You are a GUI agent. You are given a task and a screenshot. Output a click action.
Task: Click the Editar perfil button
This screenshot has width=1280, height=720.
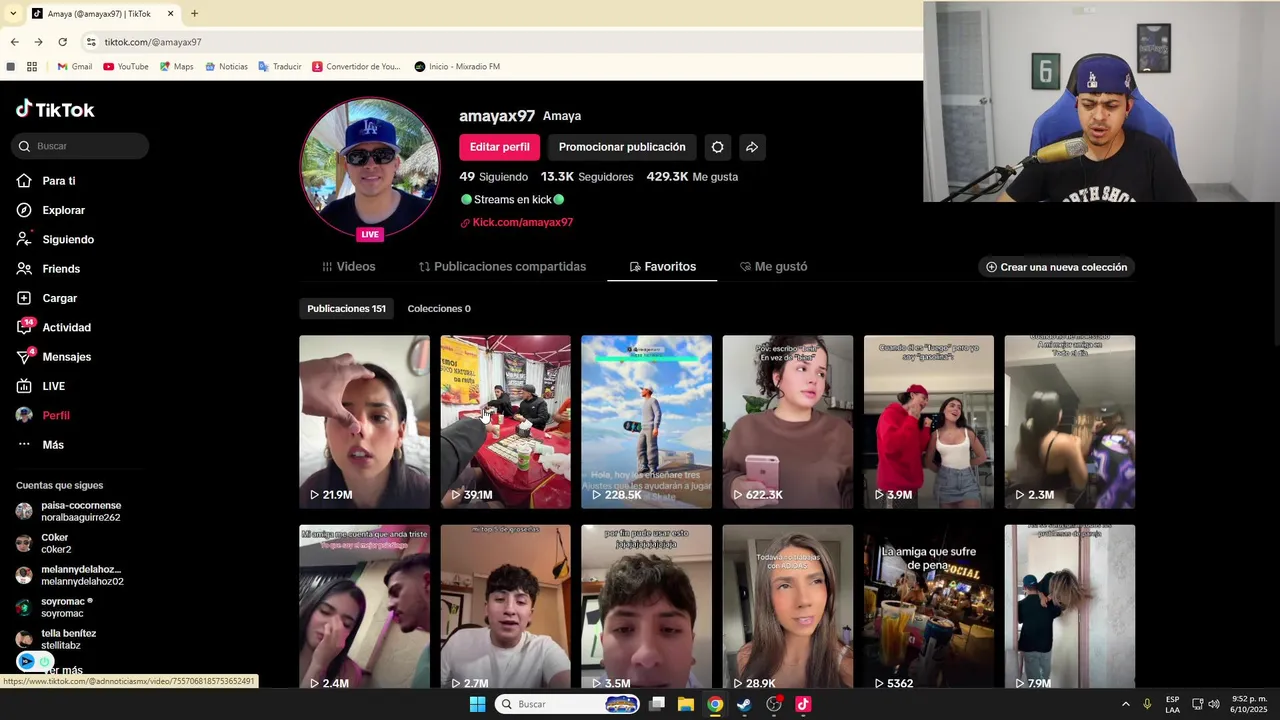tap(499, 147)
